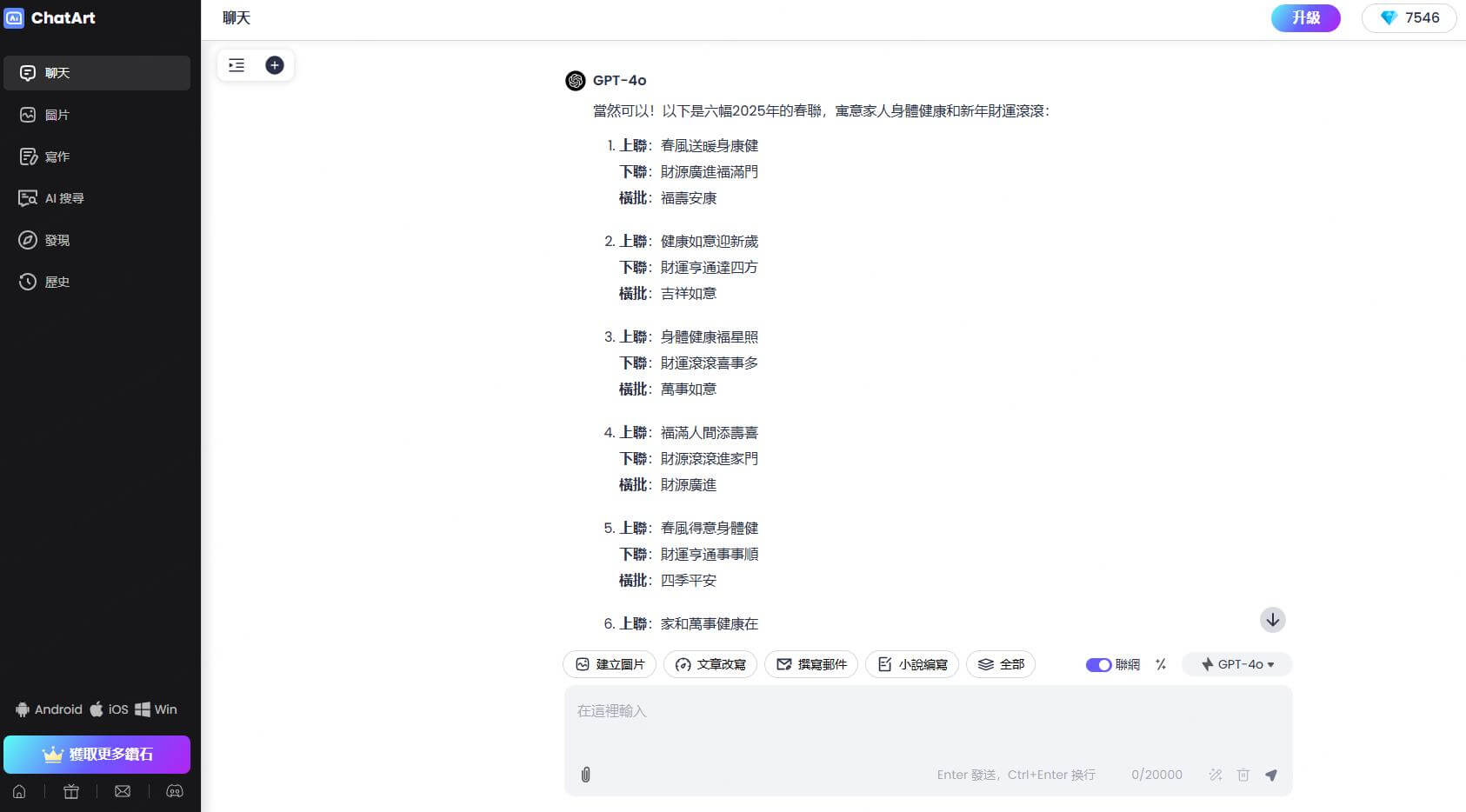
Task: Click the Discord icon at sidebar bottom
Action: 175,791
